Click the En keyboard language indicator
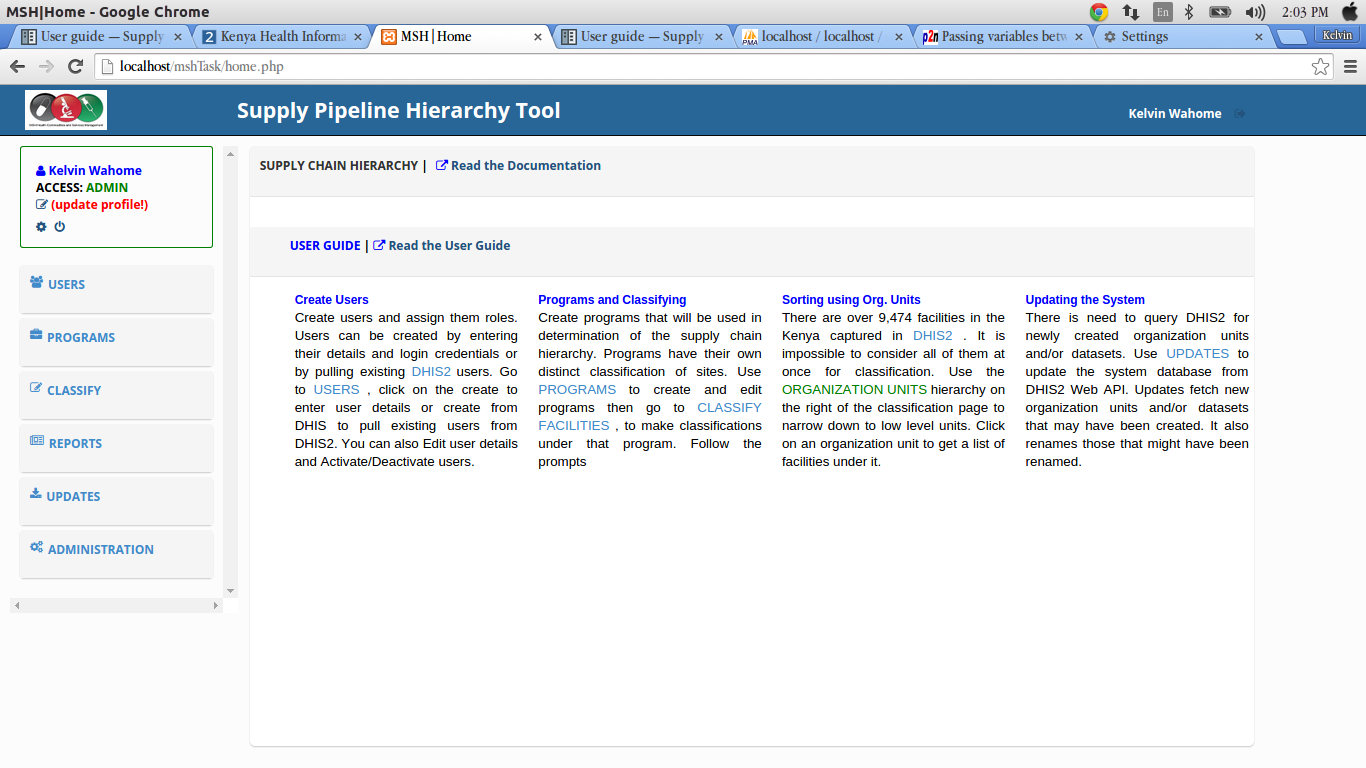The height and width of the screenshot is (768, 1366). pos(1163,12)
